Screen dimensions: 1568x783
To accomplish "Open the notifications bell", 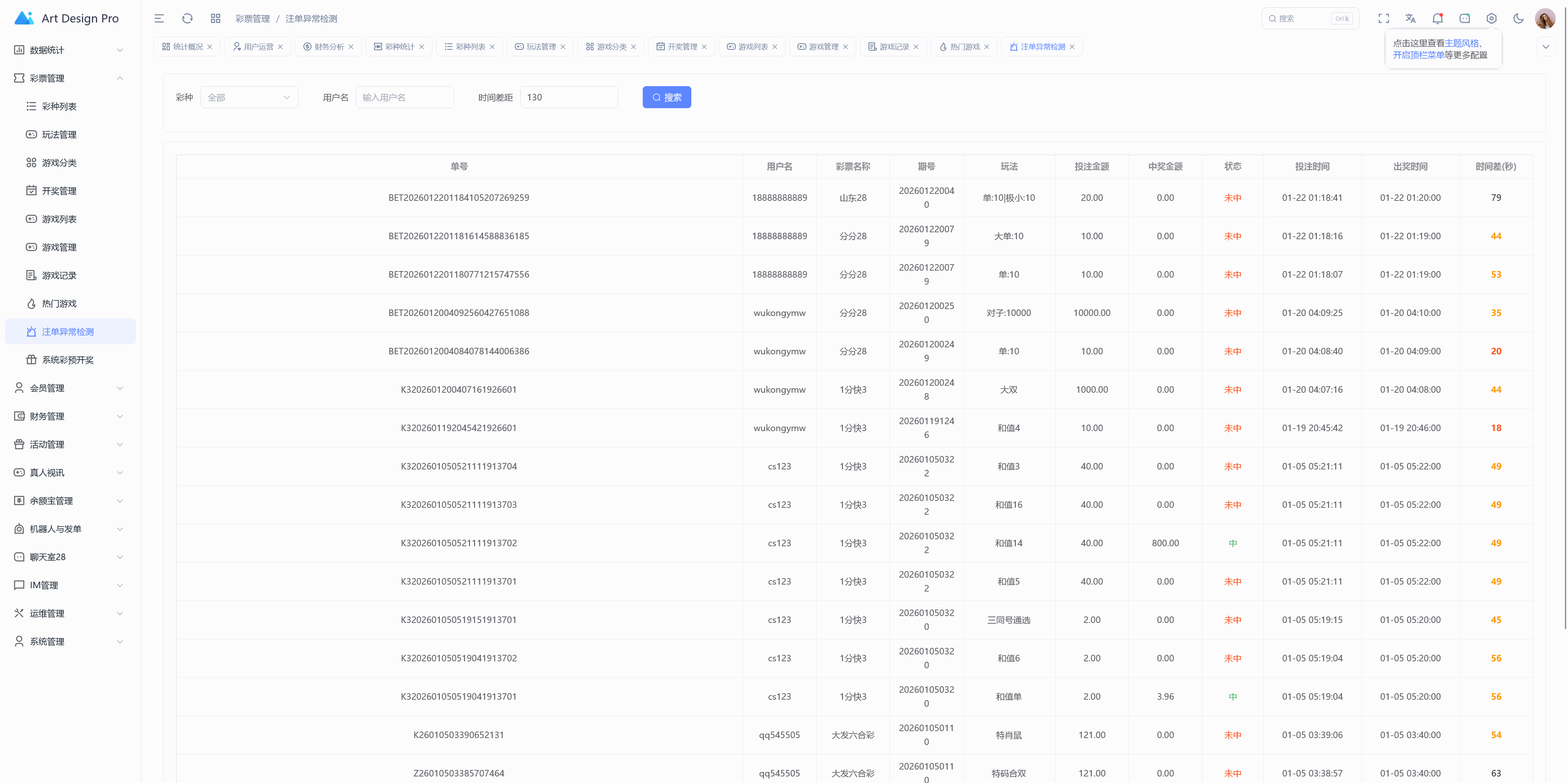I will click(1438, 18).
